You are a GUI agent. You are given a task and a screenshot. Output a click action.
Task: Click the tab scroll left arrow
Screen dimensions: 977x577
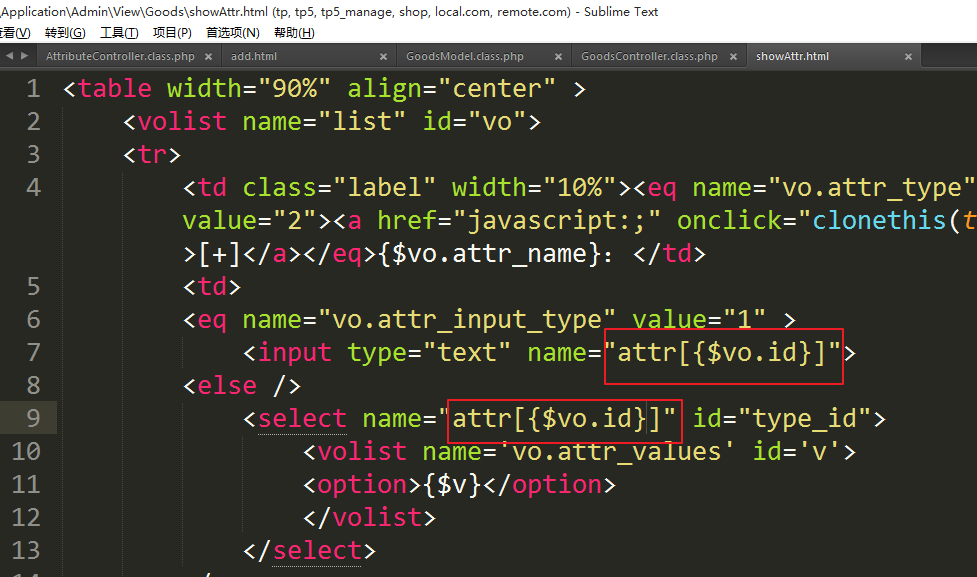tap(9, 56)
